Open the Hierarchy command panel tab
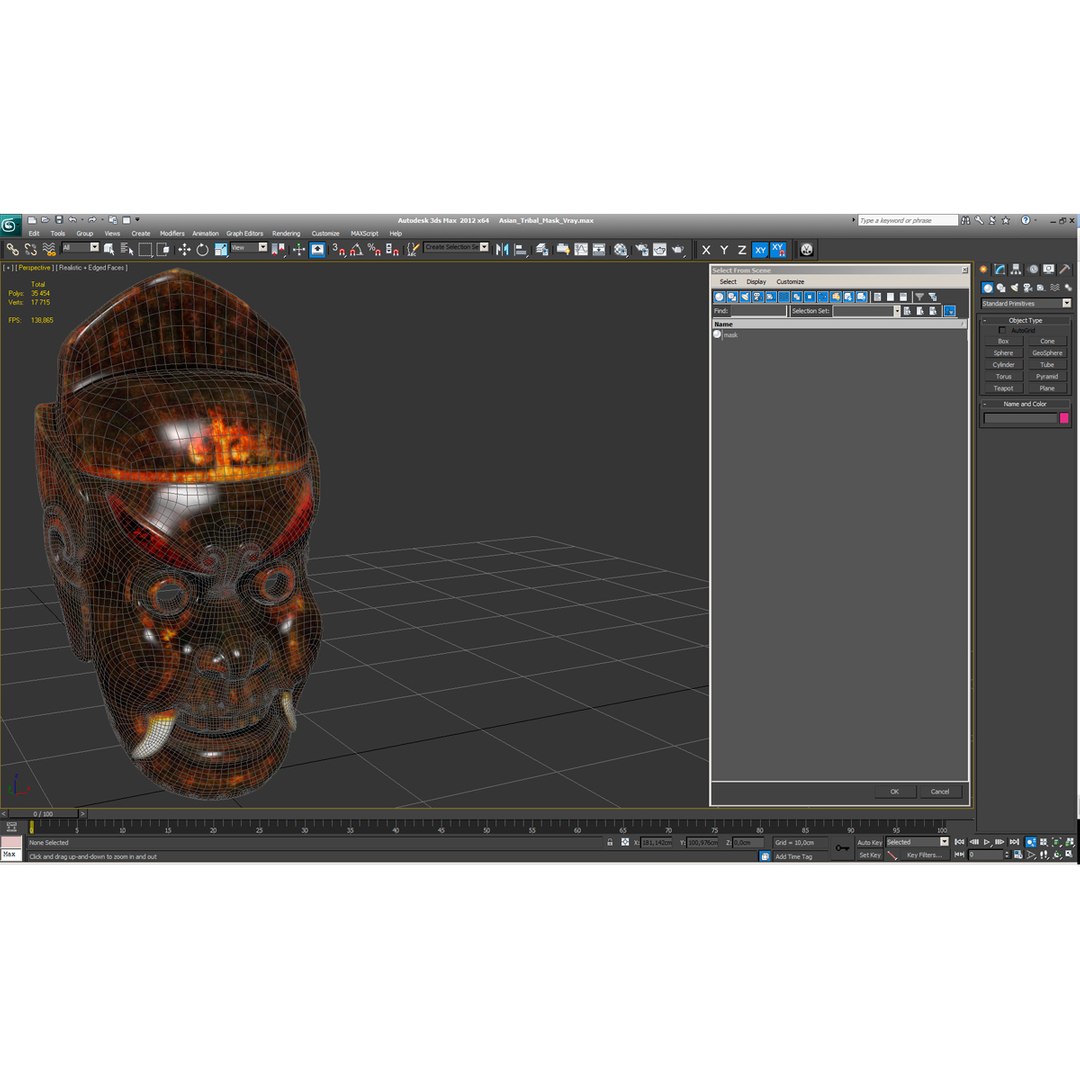Image resolution: width=1080 pixels, height=1080 pixels. 1016,269
